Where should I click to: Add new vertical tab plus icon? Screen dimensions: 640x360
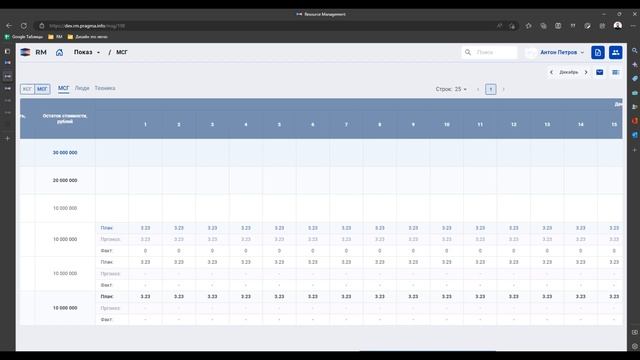[7, 138]
